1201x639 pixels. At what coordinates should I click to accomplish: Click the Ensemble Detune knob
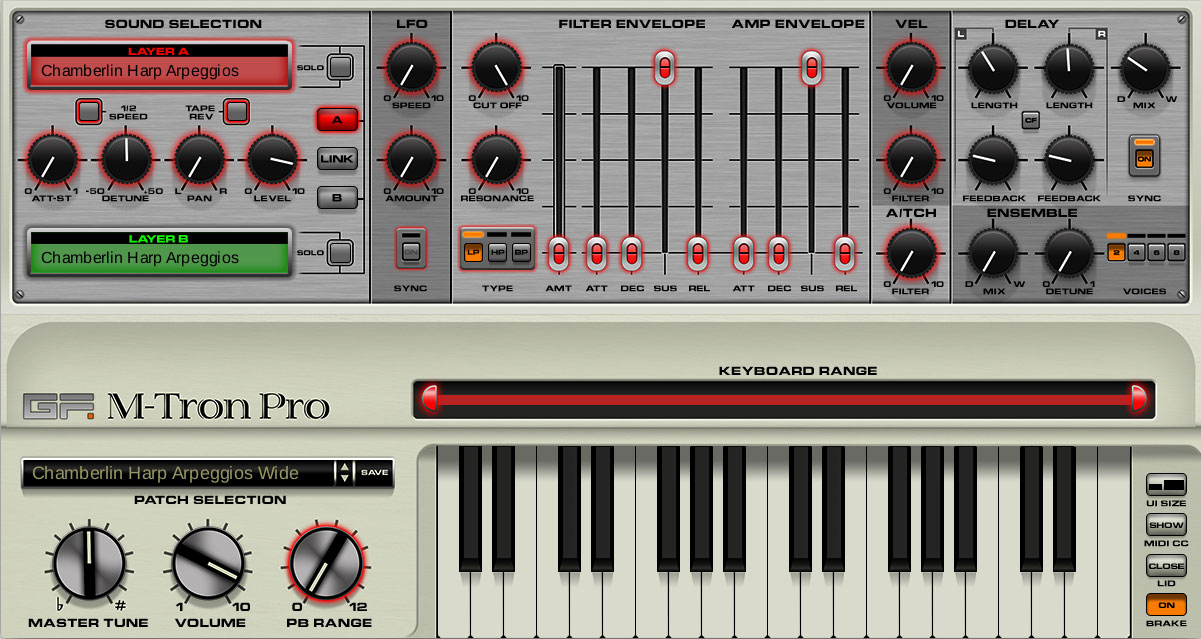[x=1069, y=253]
